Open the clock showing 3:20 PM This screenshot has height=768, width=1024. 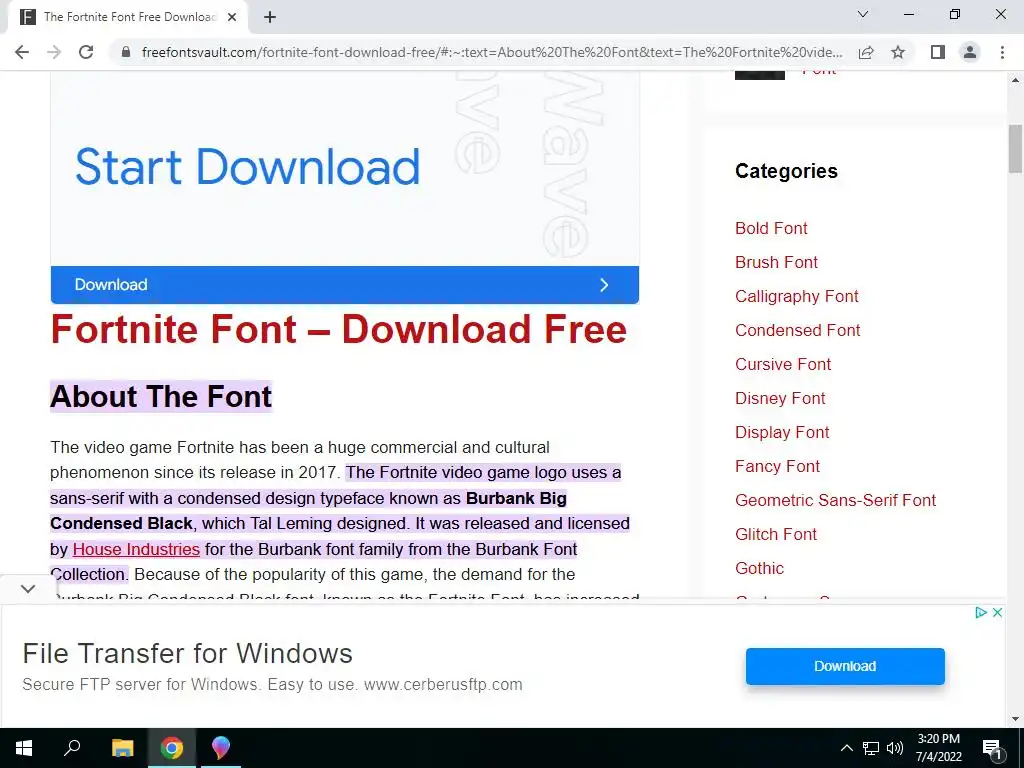(x=938, y=748)
